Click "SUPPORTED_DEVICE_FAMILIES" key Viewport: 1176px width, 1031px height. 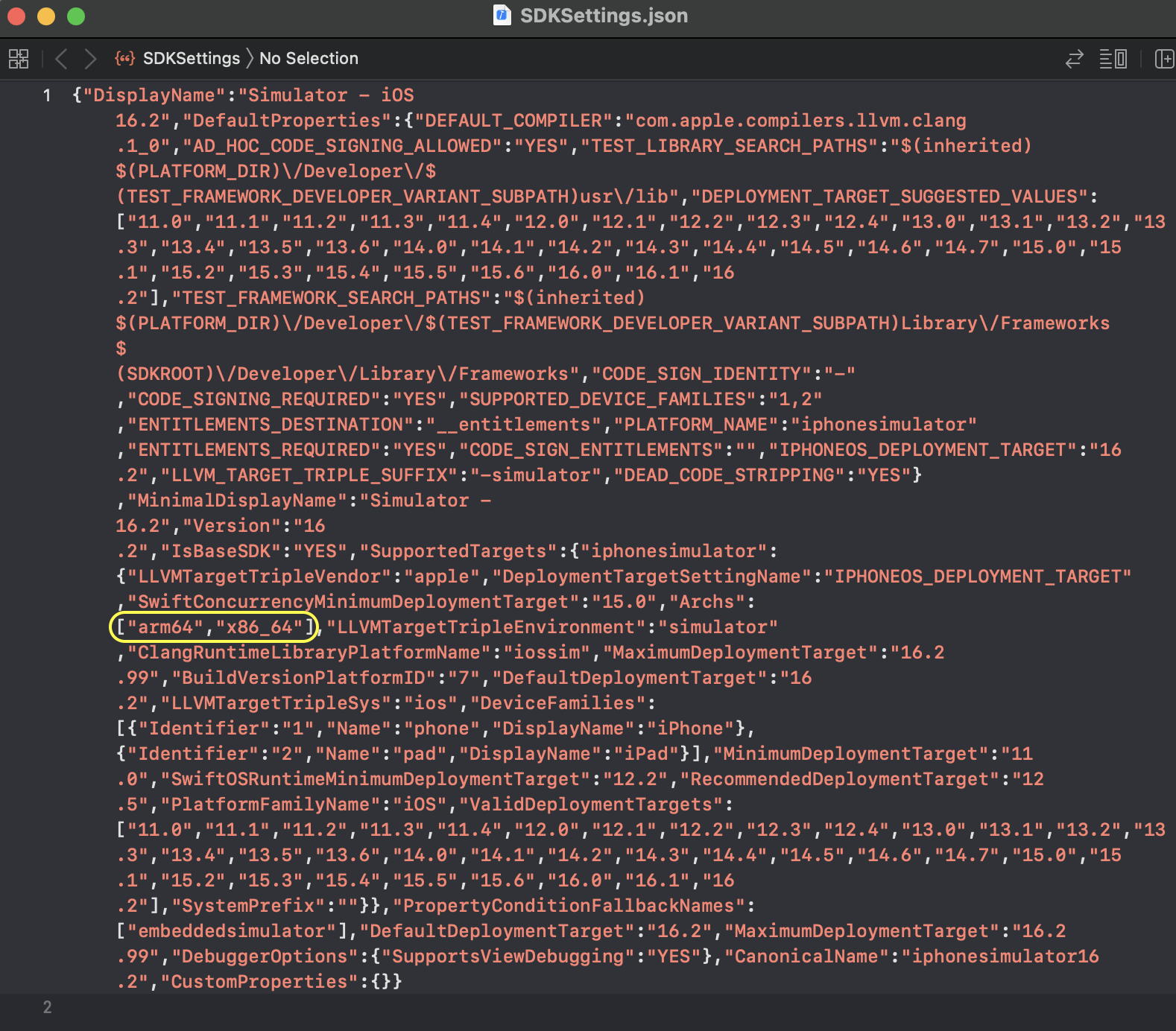[x=608, y=399]
